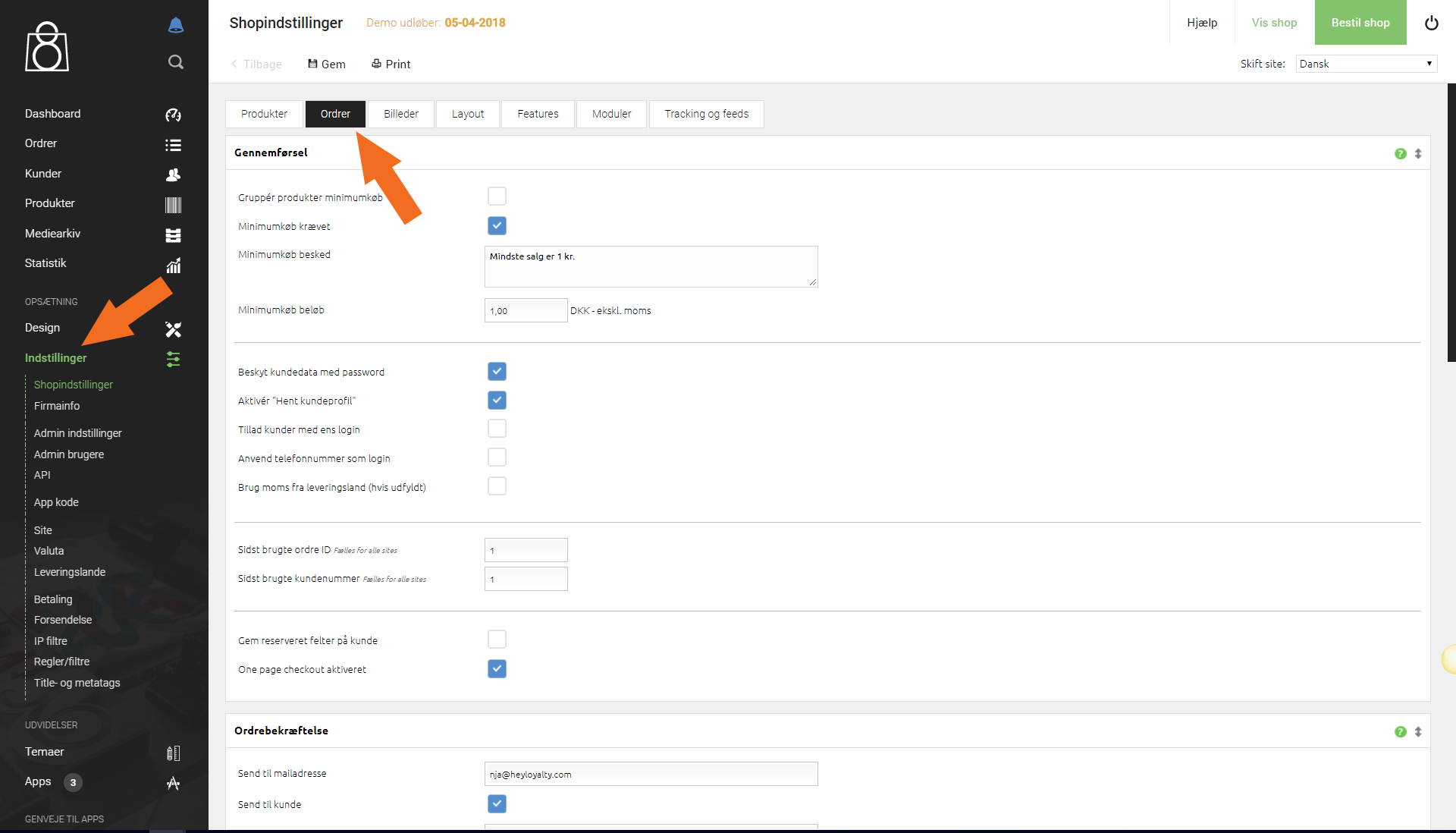Click the Mediearkiv icon in sidebar

point(173,235)
